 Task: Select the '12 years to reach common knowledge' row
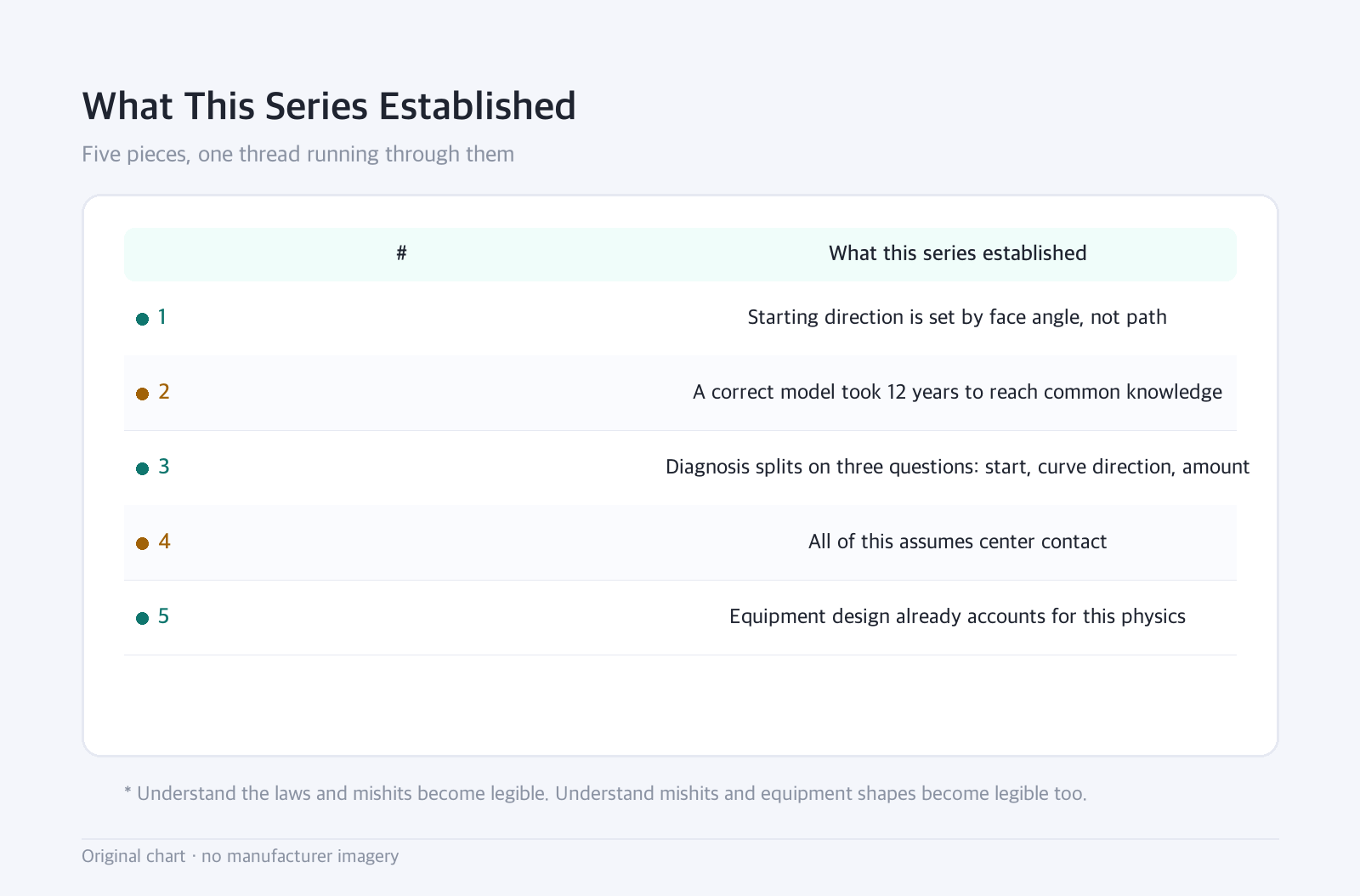click(680, 393)
